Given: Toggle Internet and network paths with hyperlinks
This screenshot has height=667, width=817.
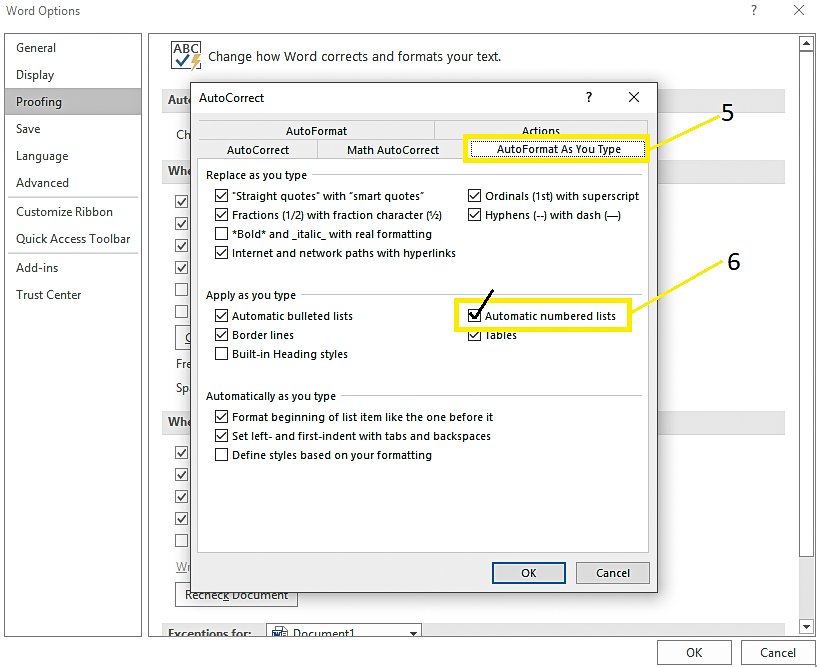Looking at the screenshot, I should [x=221, y=253].
